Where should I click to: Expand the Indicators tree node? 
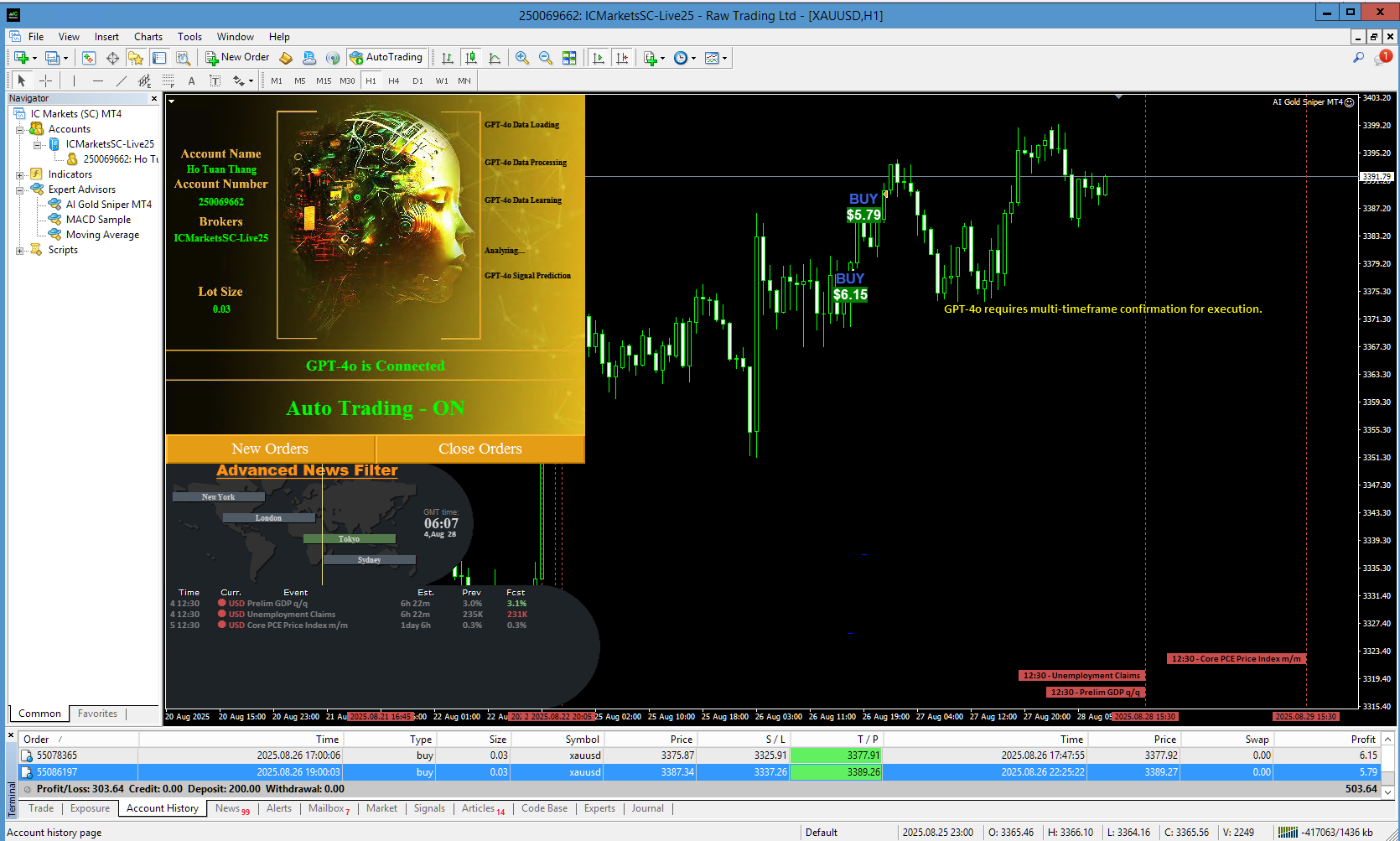coord(20,175)
